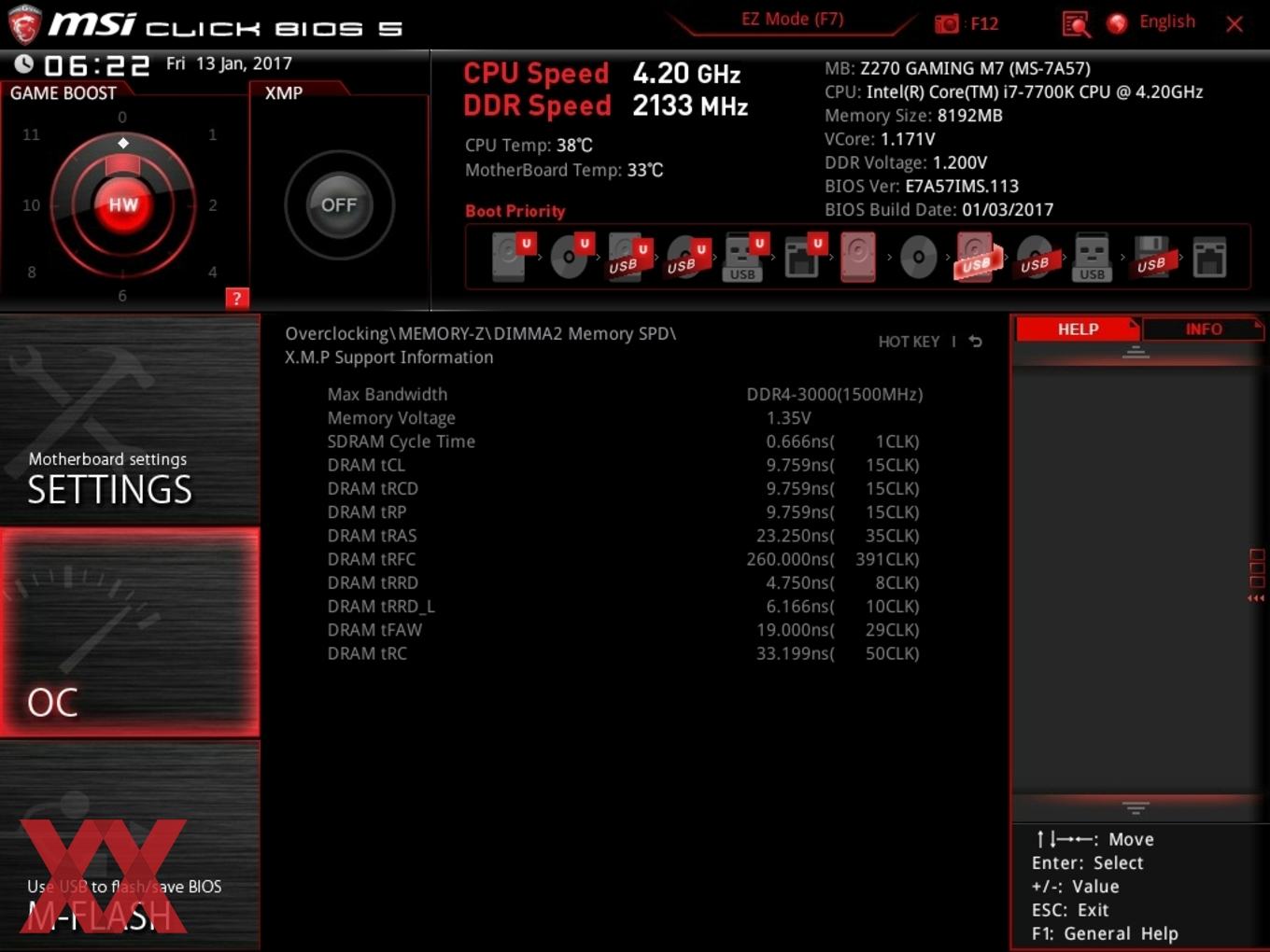This screenshot has height=952, width=1270.
Task: Click the triple arrow collapse icon on right edge
Action: (x=1257, y=598)
